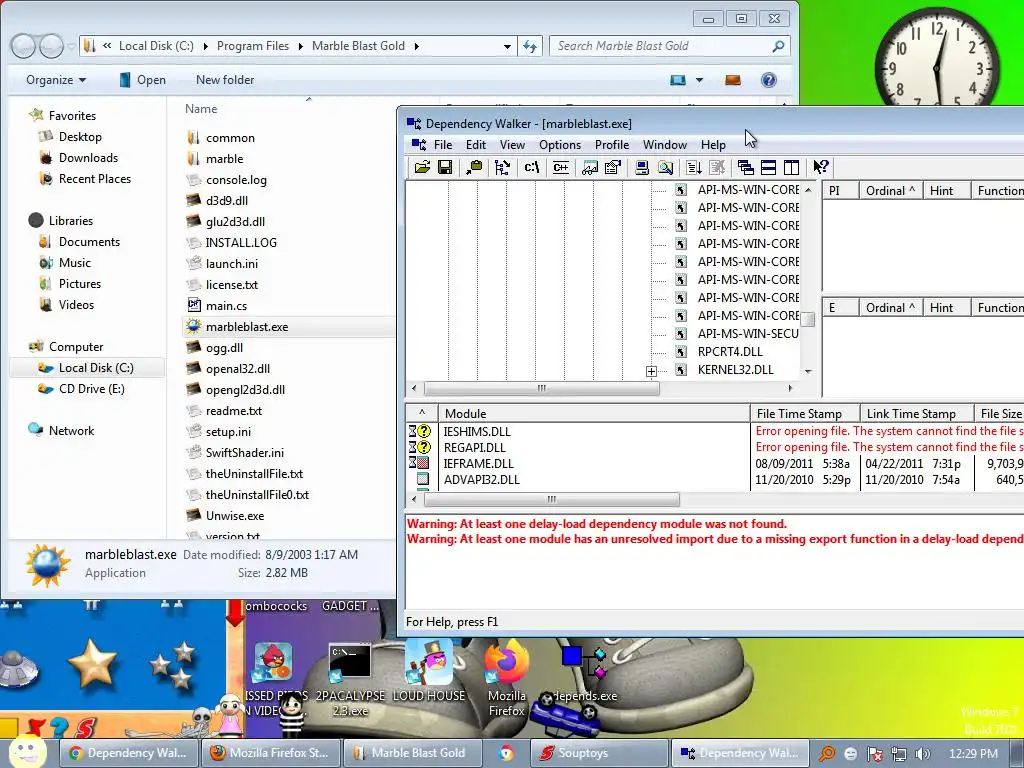Open the view options dropdown arrow in Explorer
Screen dimensions: 1024x768
pos(699,80)
